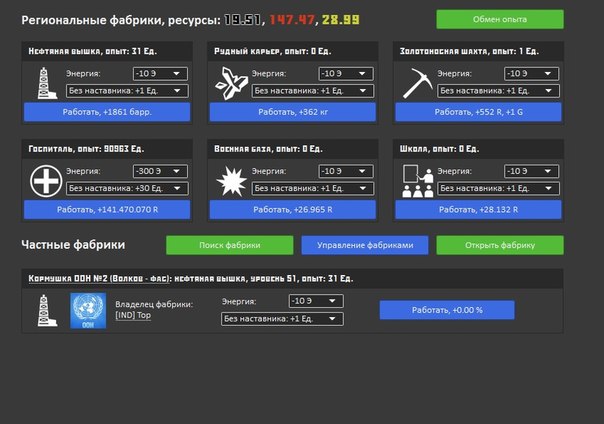Open energy dropdown for Золотоносная шахта
The width and height of the screenshot is (604, 424).
532,74
